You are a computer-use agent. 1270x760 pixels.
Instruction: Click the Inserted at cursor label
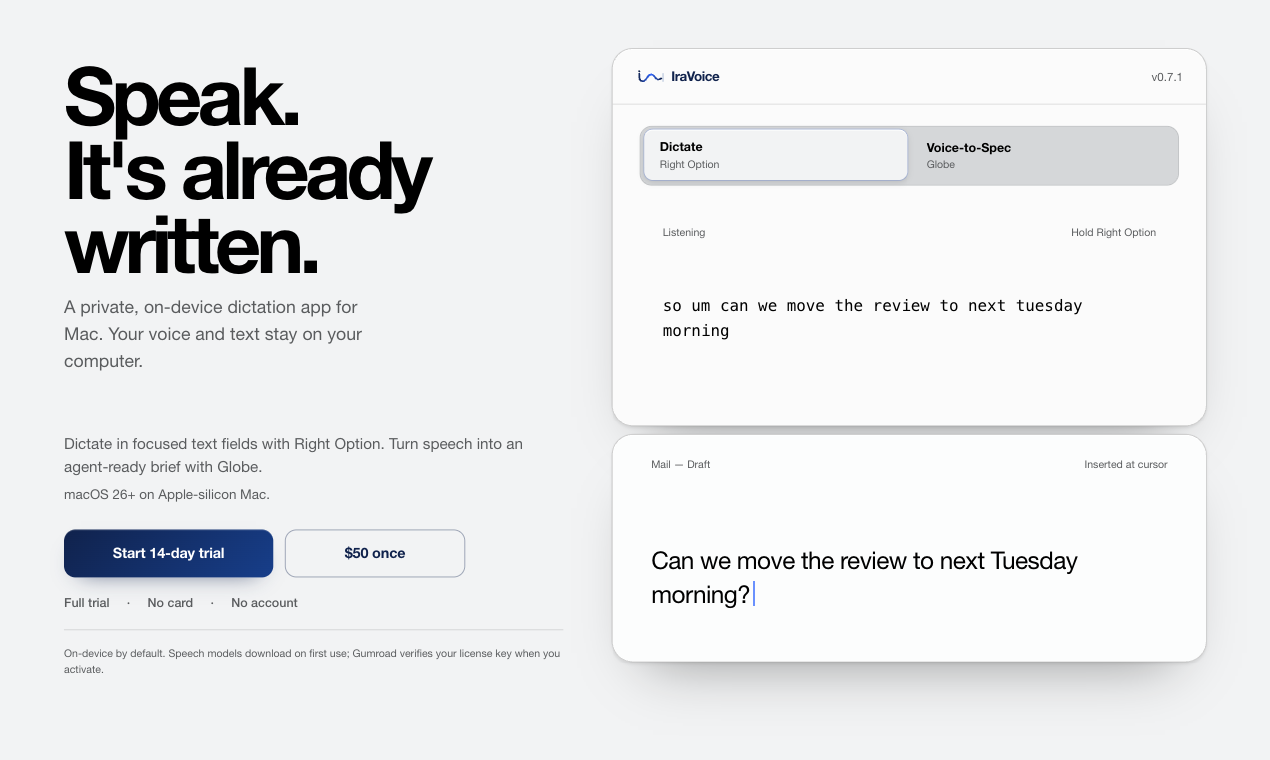pos(1126,464)
